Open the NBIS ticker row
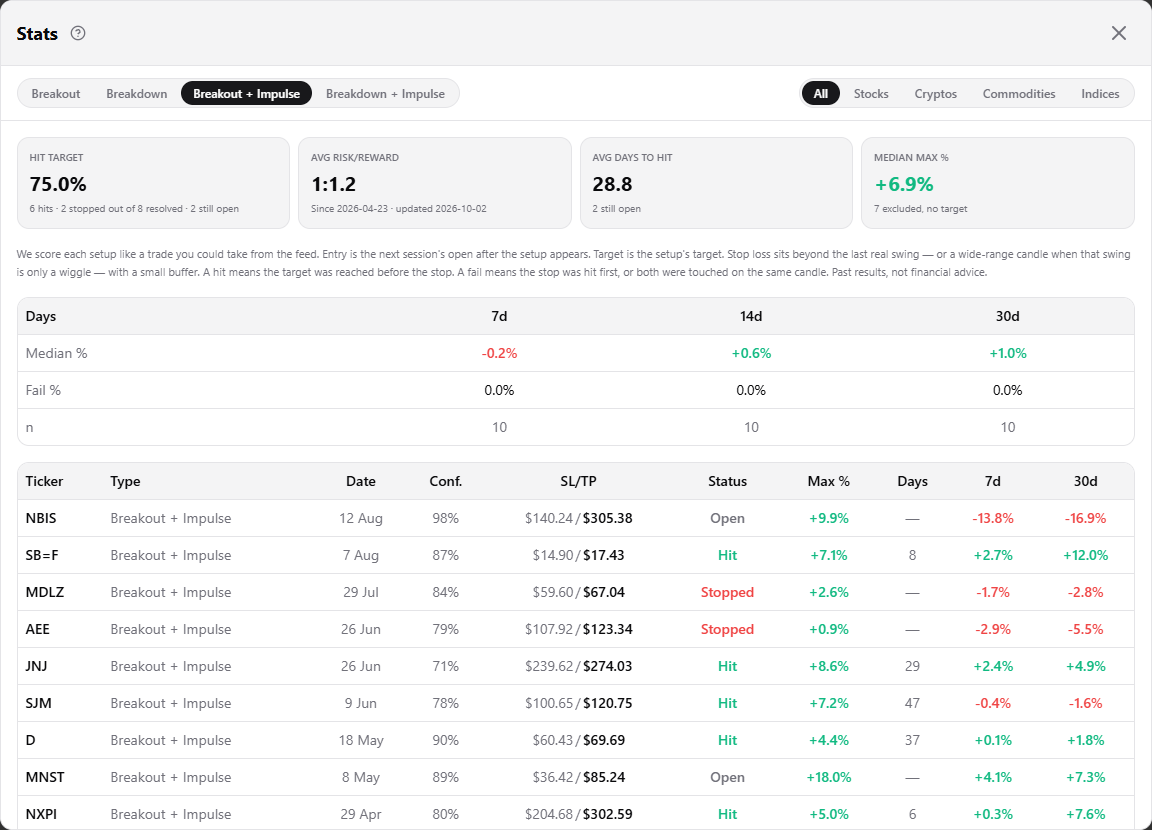The image size is (1152, 830). (575, 518)
